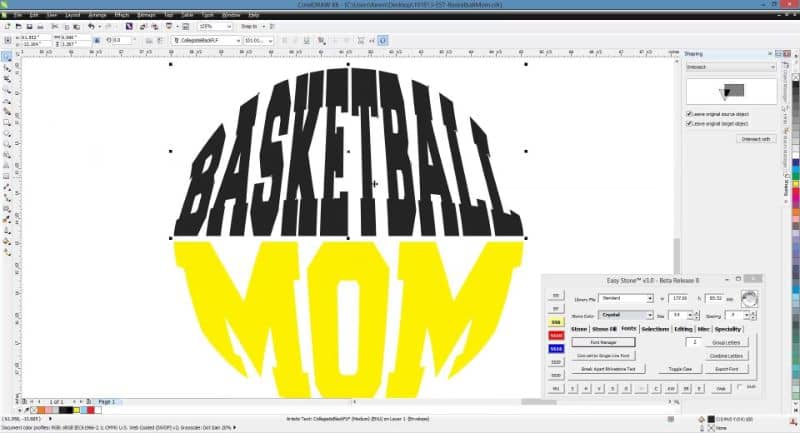The width and height of the screenshot is (800, 433).
Task: Click Break Apart Rhinestone Text button
Action: point(608,369)
